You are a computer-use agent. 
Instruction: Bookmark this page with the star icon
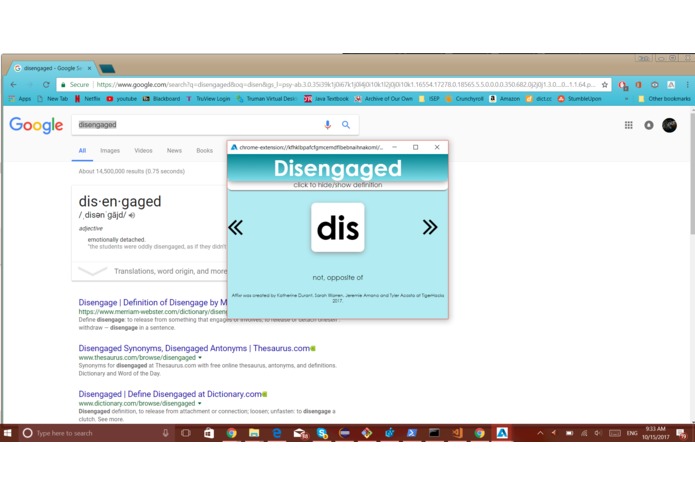(605, 85)
